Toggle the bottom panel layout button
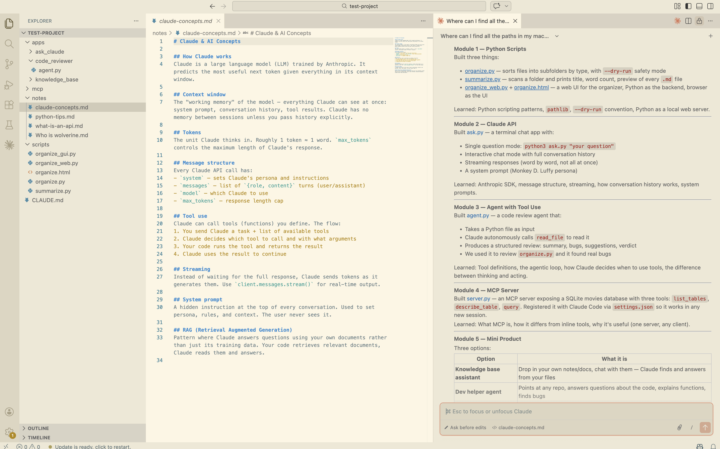720x449 pixels. [x=699, y=6]
